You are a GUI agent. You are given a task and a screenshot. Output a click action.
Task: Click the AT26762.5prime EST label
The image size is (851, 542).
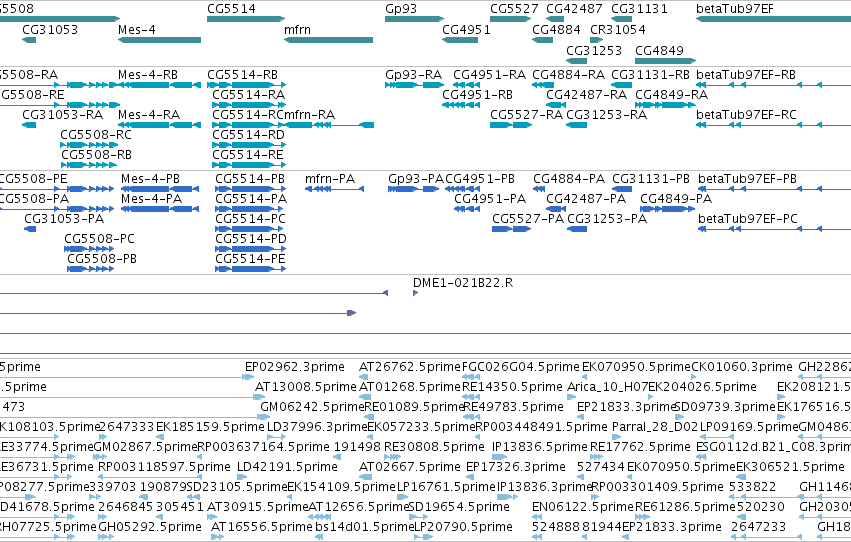point(410,367)
